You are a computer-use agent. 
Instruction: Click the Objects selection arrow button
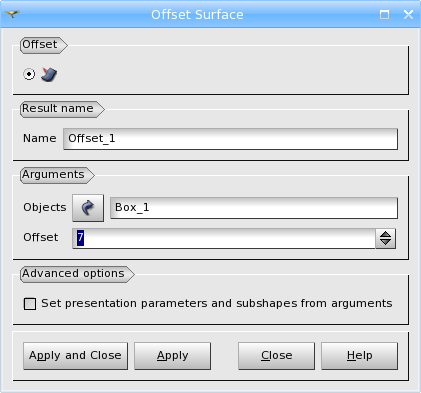tap(88, 208)
